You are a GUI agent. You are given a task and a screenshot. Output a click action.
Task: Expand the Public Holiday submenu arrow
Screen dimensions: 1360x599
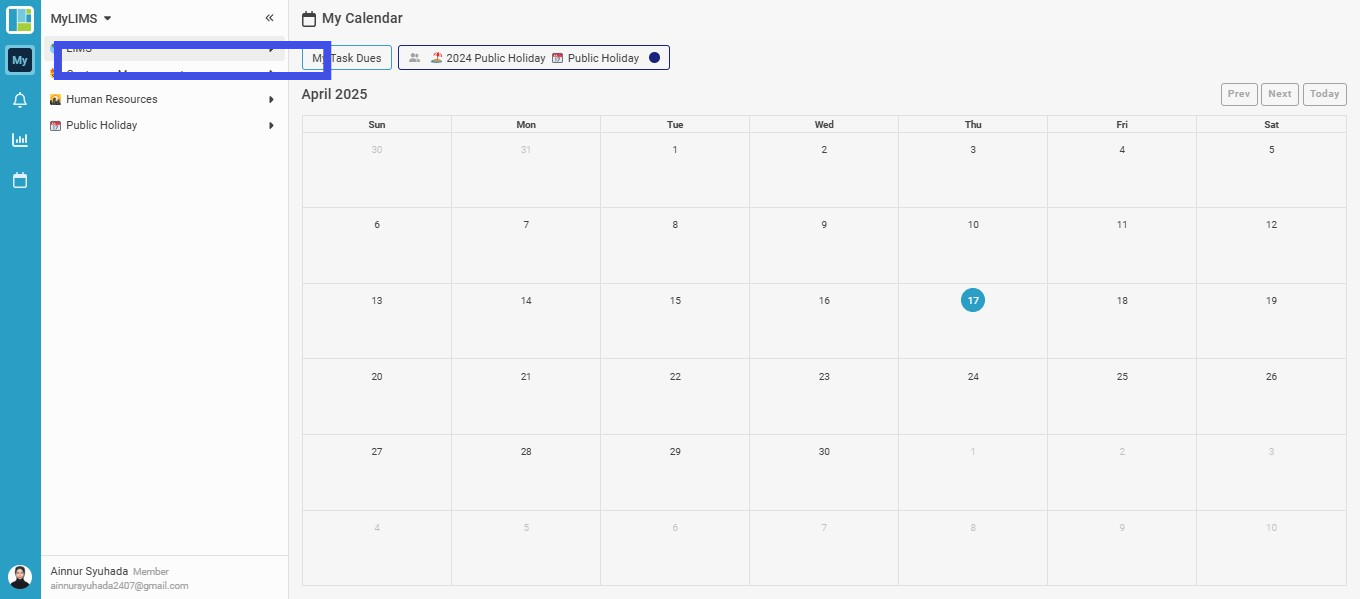(x=271, y=126)
